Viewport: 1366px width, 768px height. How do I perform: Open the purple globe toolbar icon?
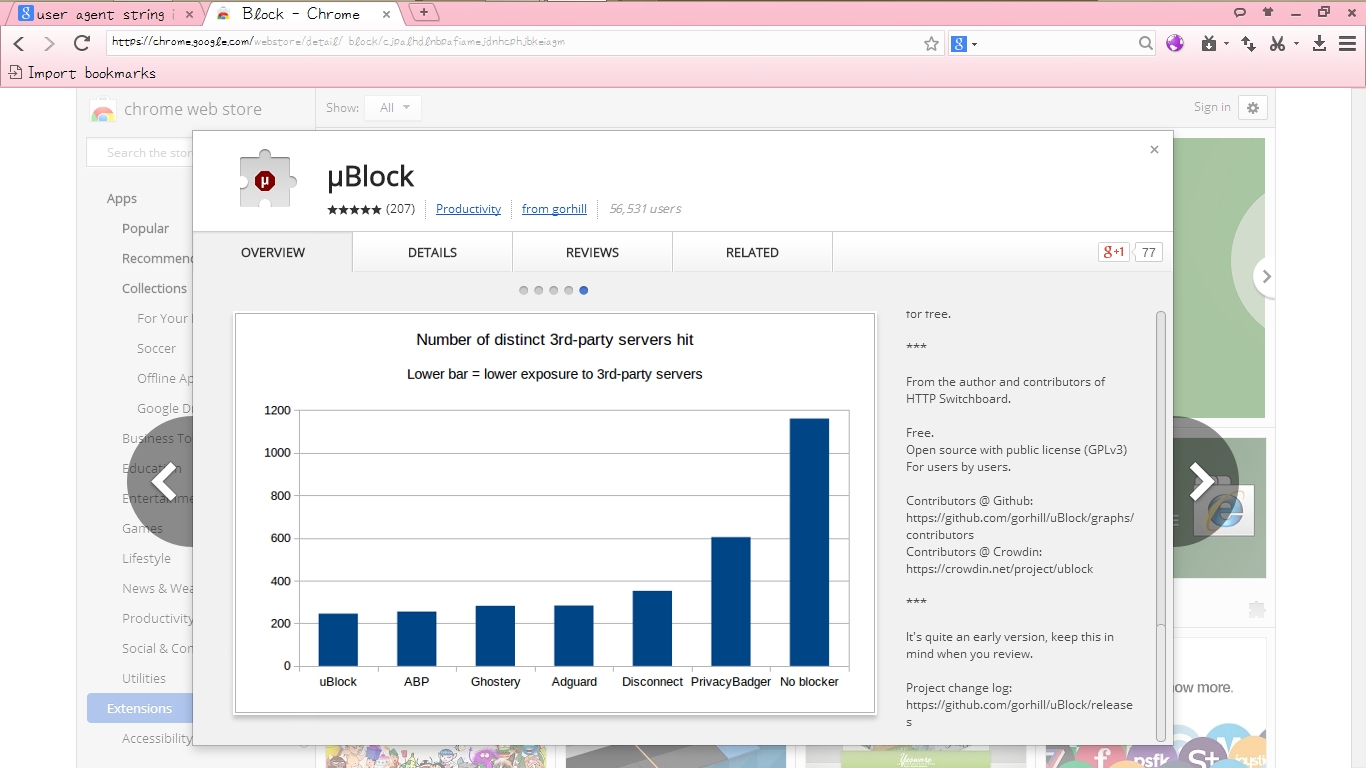tap(1175, 43)
